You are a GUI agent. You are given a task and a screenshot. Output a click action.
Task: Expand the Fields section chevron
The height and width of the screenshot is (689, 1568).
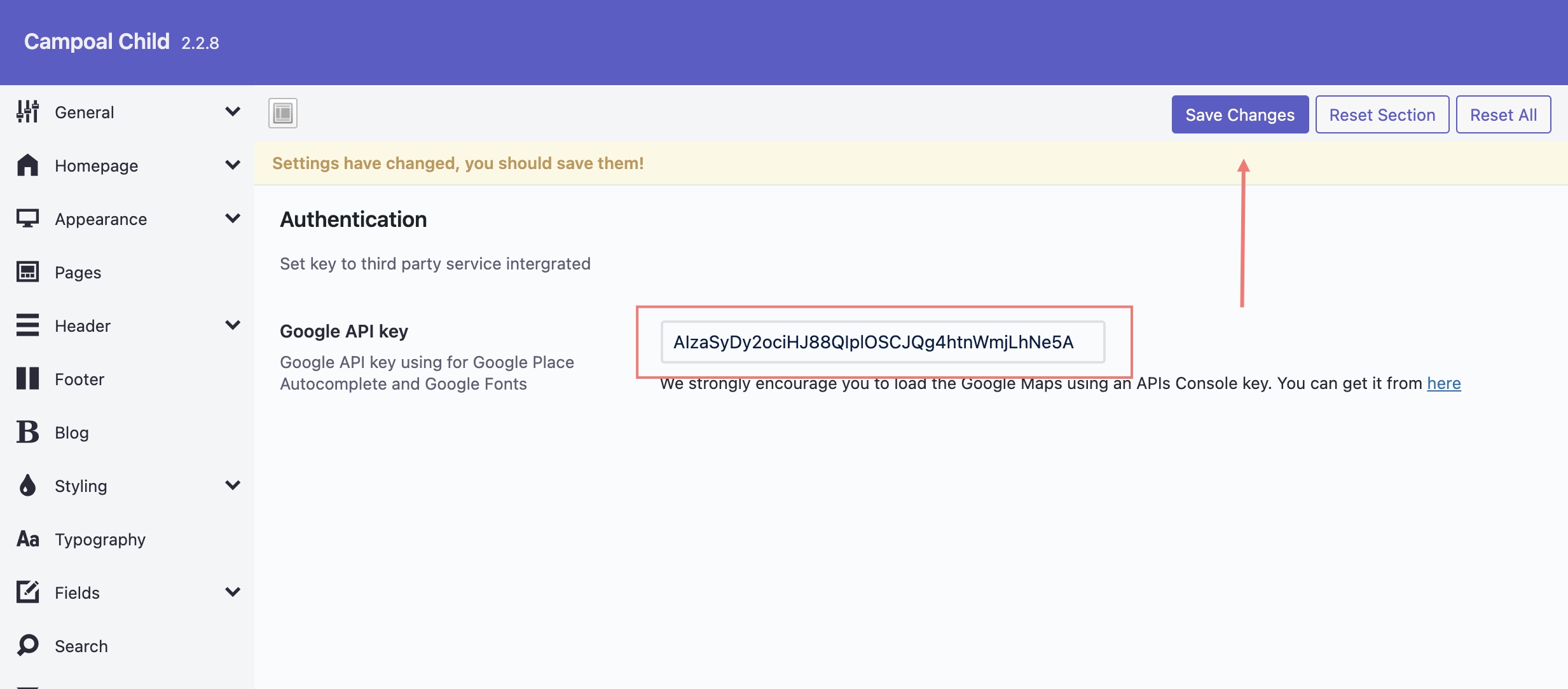233,592
